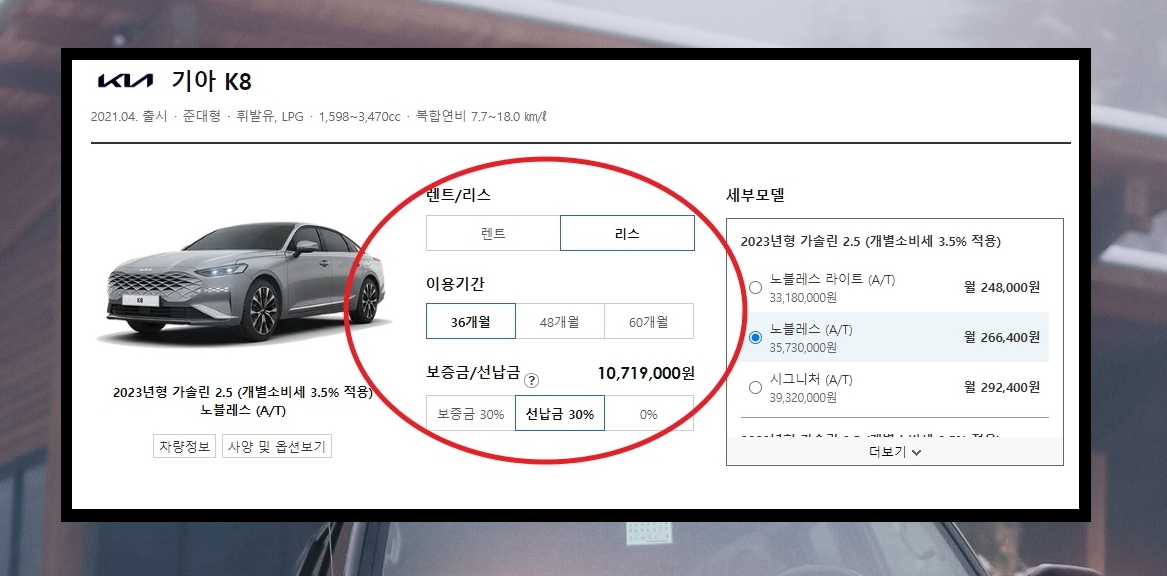Click the 보증금/선납금 label
The width and height of the screenshot is (1167, 576).
pos(473,373)
